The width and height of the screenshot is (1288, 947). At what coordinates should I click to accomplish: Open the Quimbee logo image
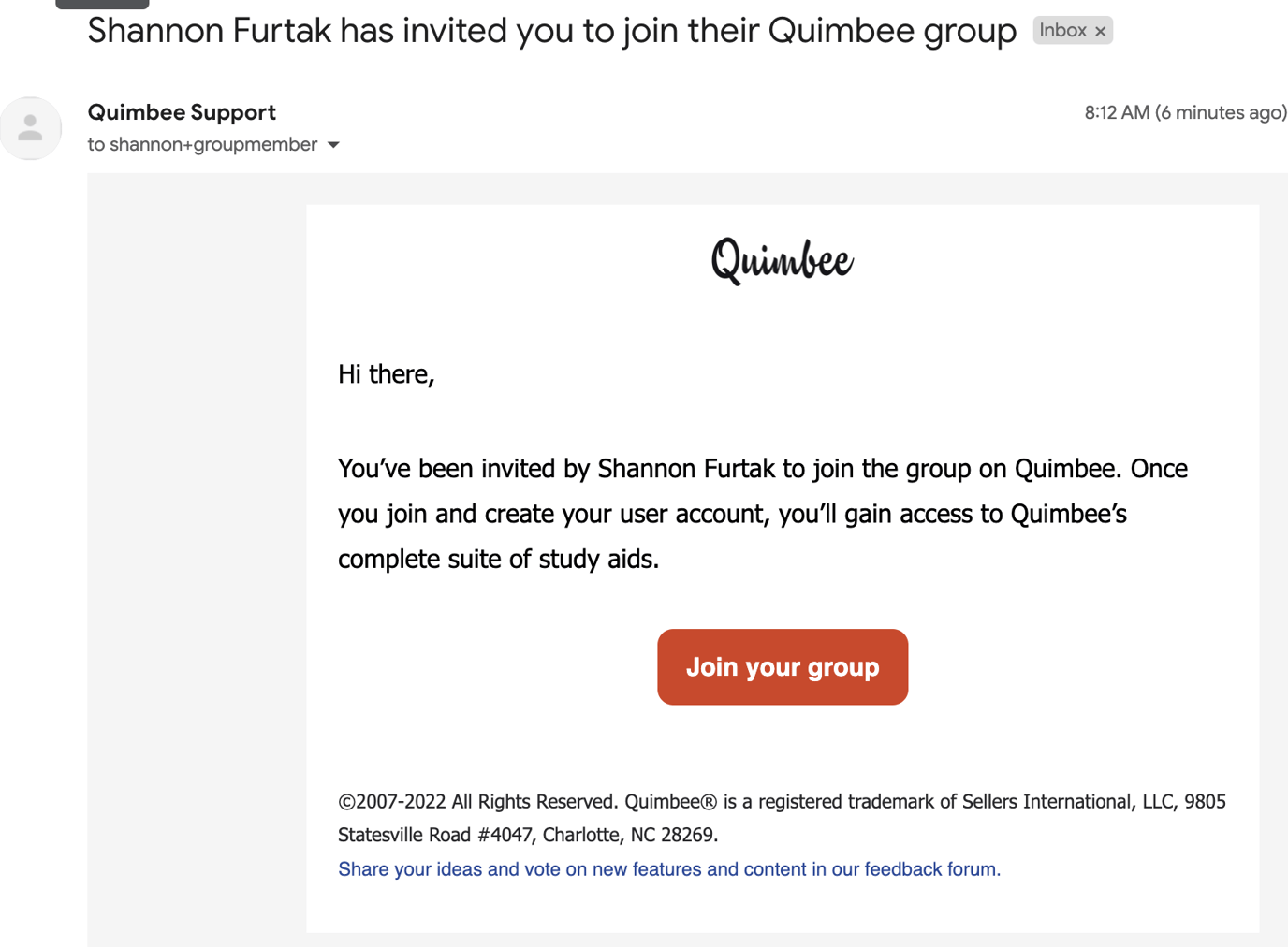click(x=782, y=260)
